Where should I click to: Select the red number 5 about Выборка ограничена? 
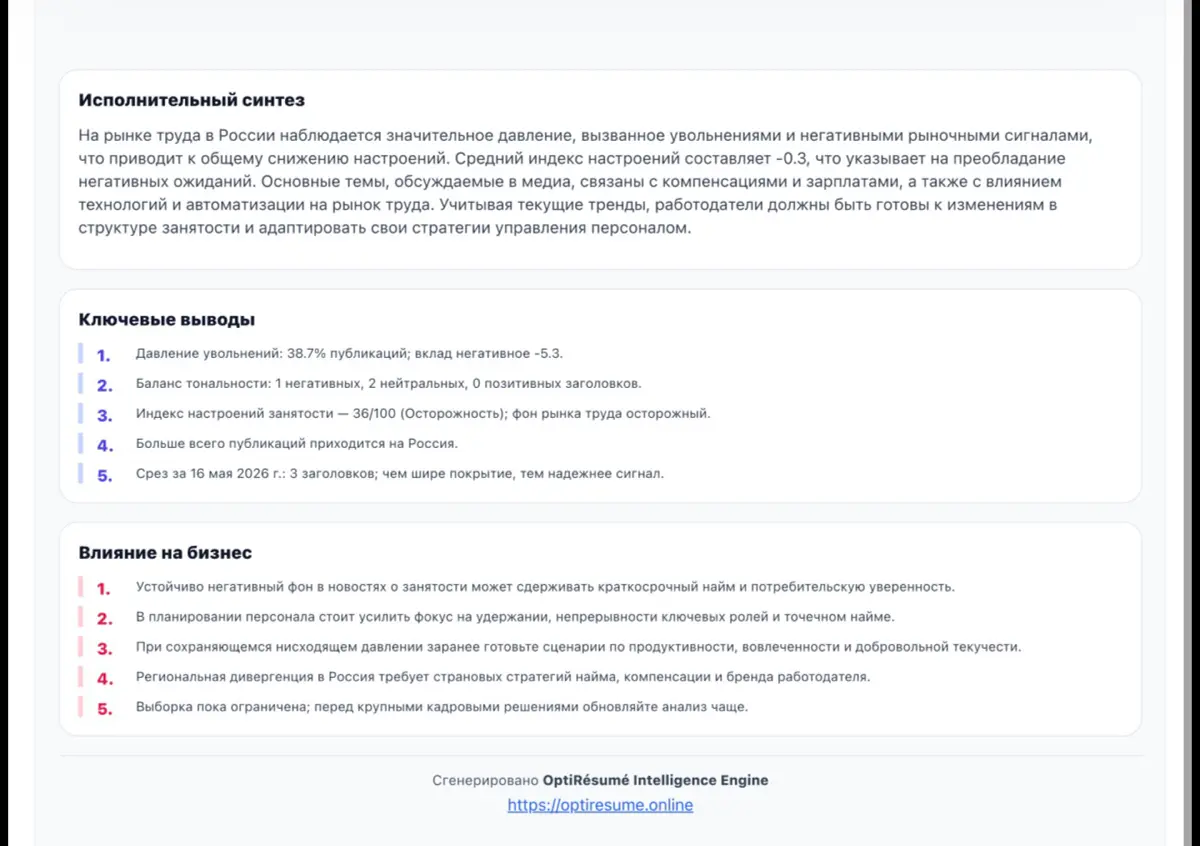105,709
